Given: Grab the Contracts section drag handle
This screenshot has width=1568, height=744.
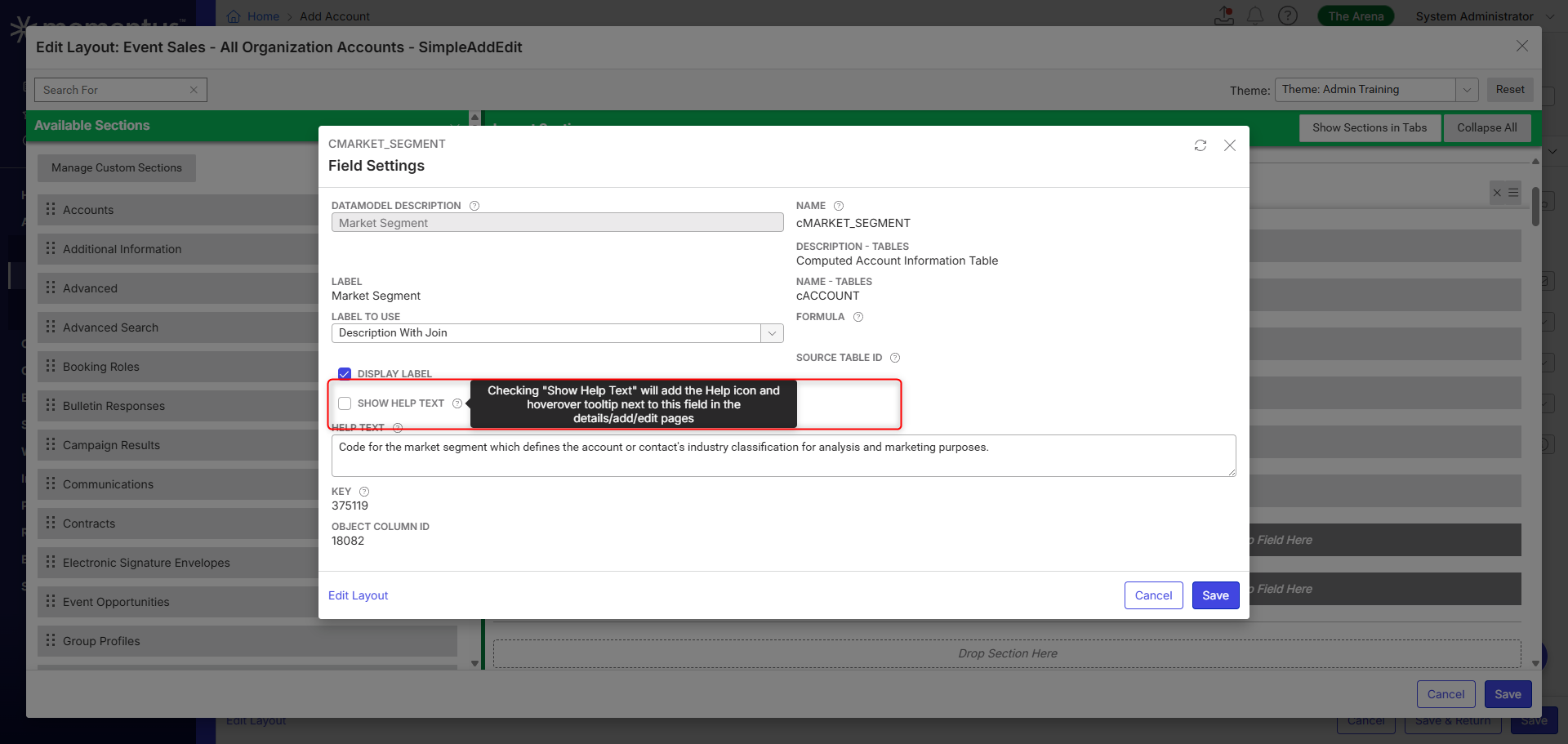Looking at the screenshot, I should click(x=51, y=523).
